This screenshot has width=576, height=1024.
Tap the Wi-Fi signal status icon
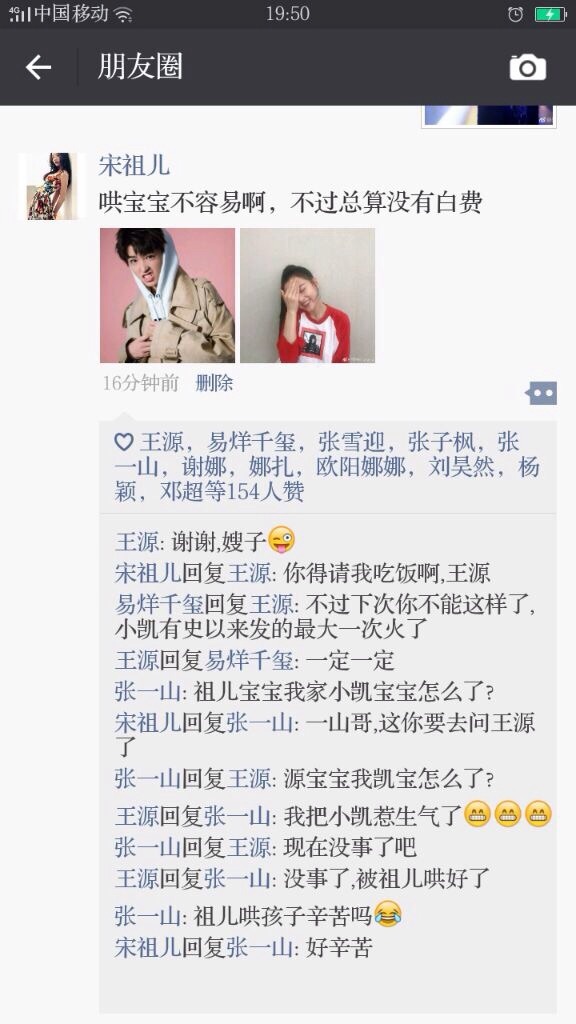pyautogui.click(x=123, y=14)
